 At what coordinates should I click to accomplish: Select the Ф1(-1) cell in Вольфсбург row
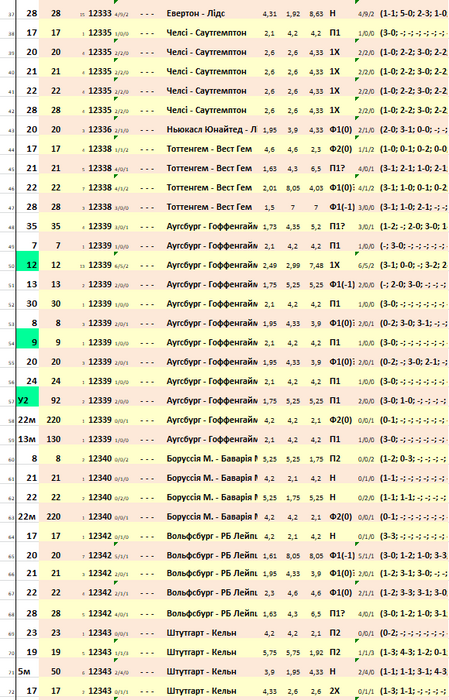[342, 556]
